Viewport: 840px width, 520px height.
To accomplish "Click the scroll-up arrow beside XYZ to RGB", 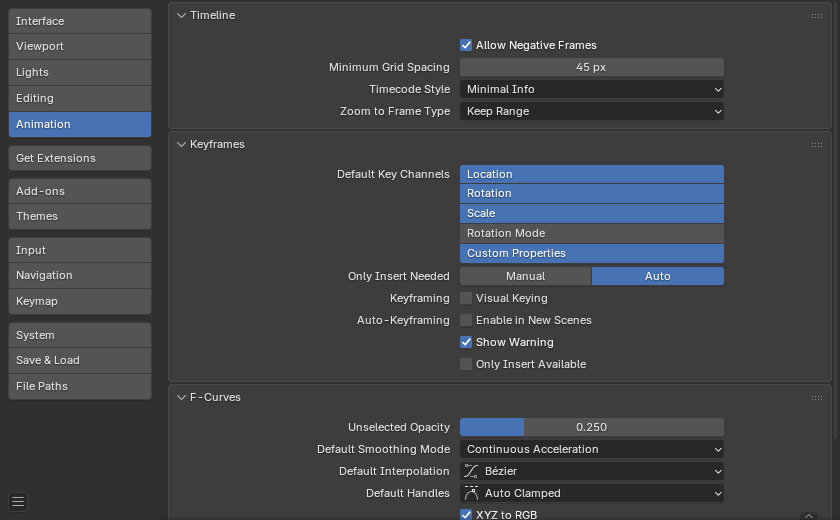I will pyautogui.click(x=809, y=516).
